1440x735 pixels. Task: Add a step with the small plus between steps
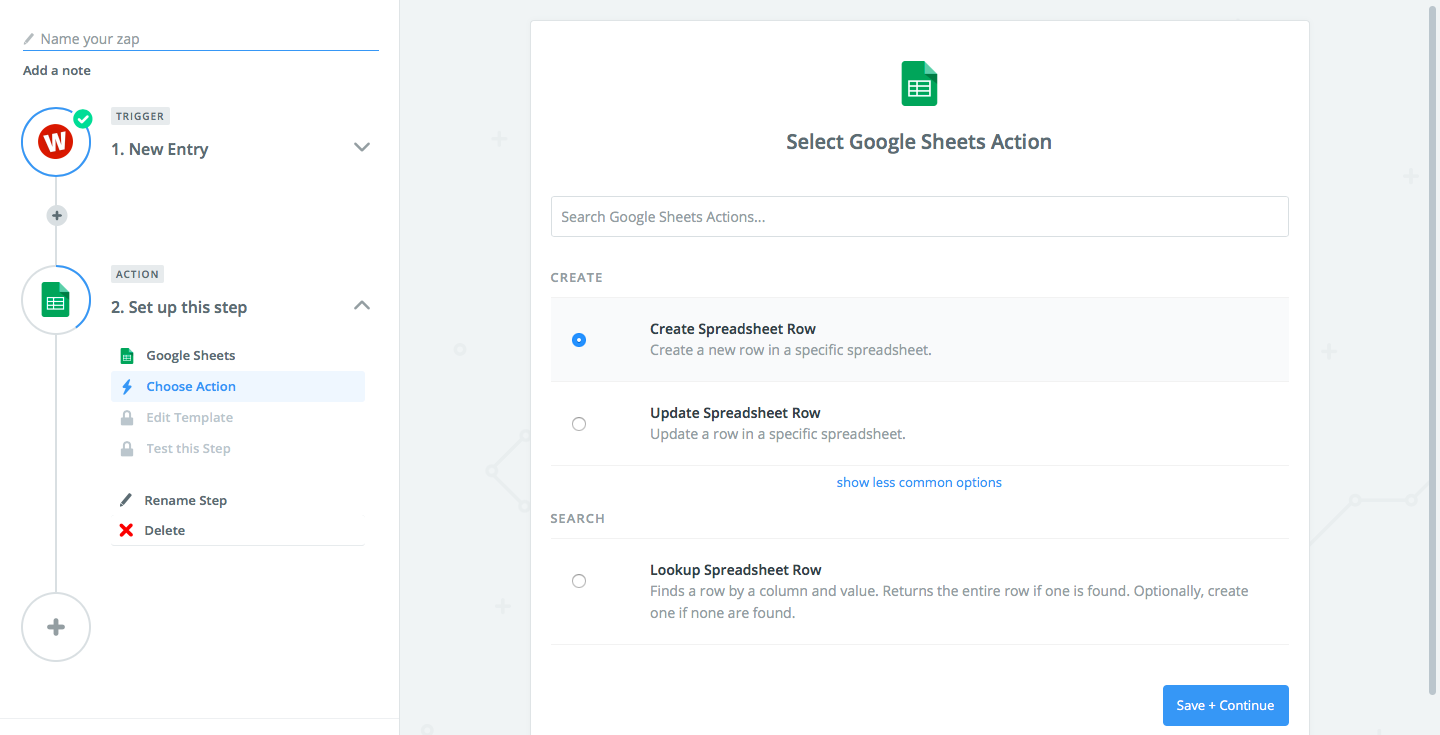coord(57,215)
